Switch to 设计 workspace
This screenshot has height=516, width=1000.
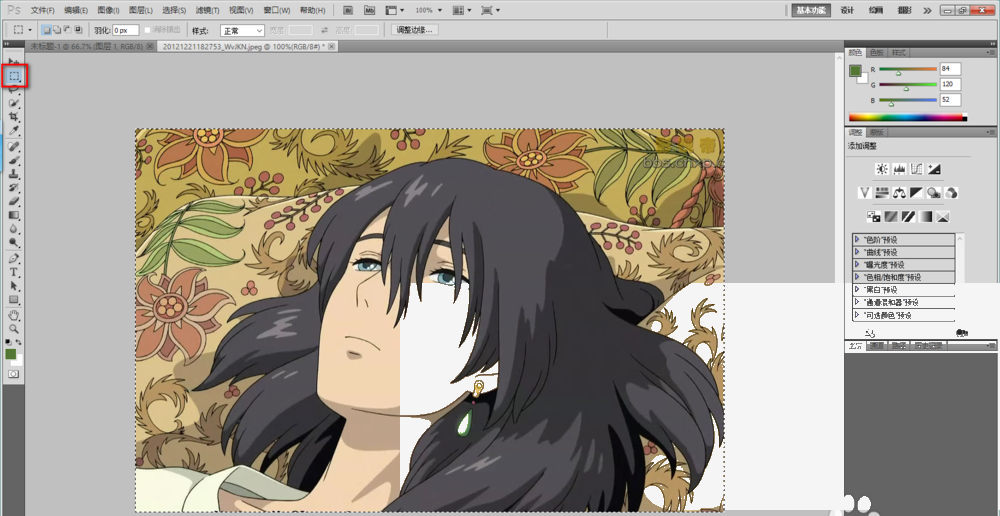click(847, 10)
